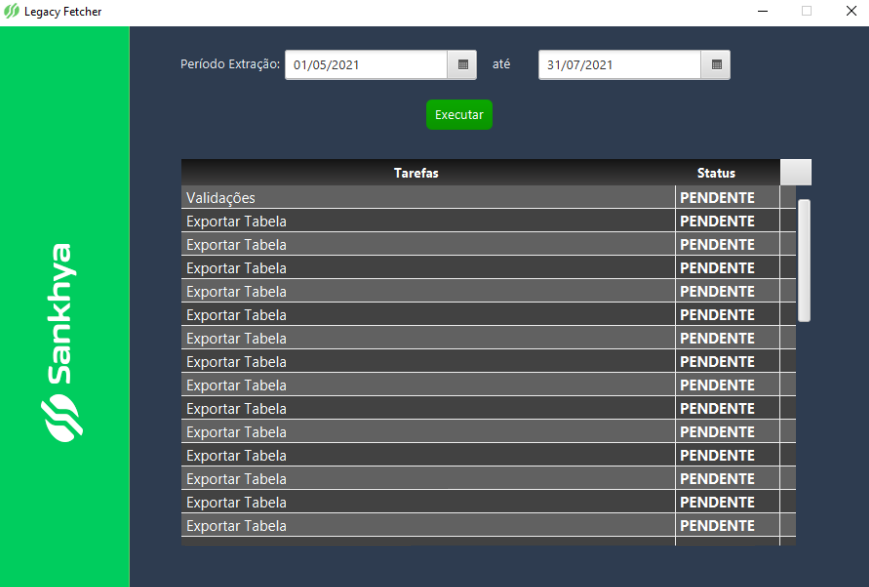The image size is (869, 587).
Task: Click the Período Extração label
Action: 230,64
